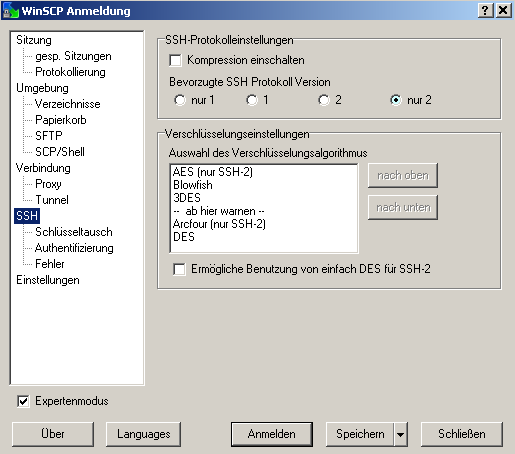The image size is (515, 454).
Task: Select Umgebung in the tree
Action: [x=42, y=88]
